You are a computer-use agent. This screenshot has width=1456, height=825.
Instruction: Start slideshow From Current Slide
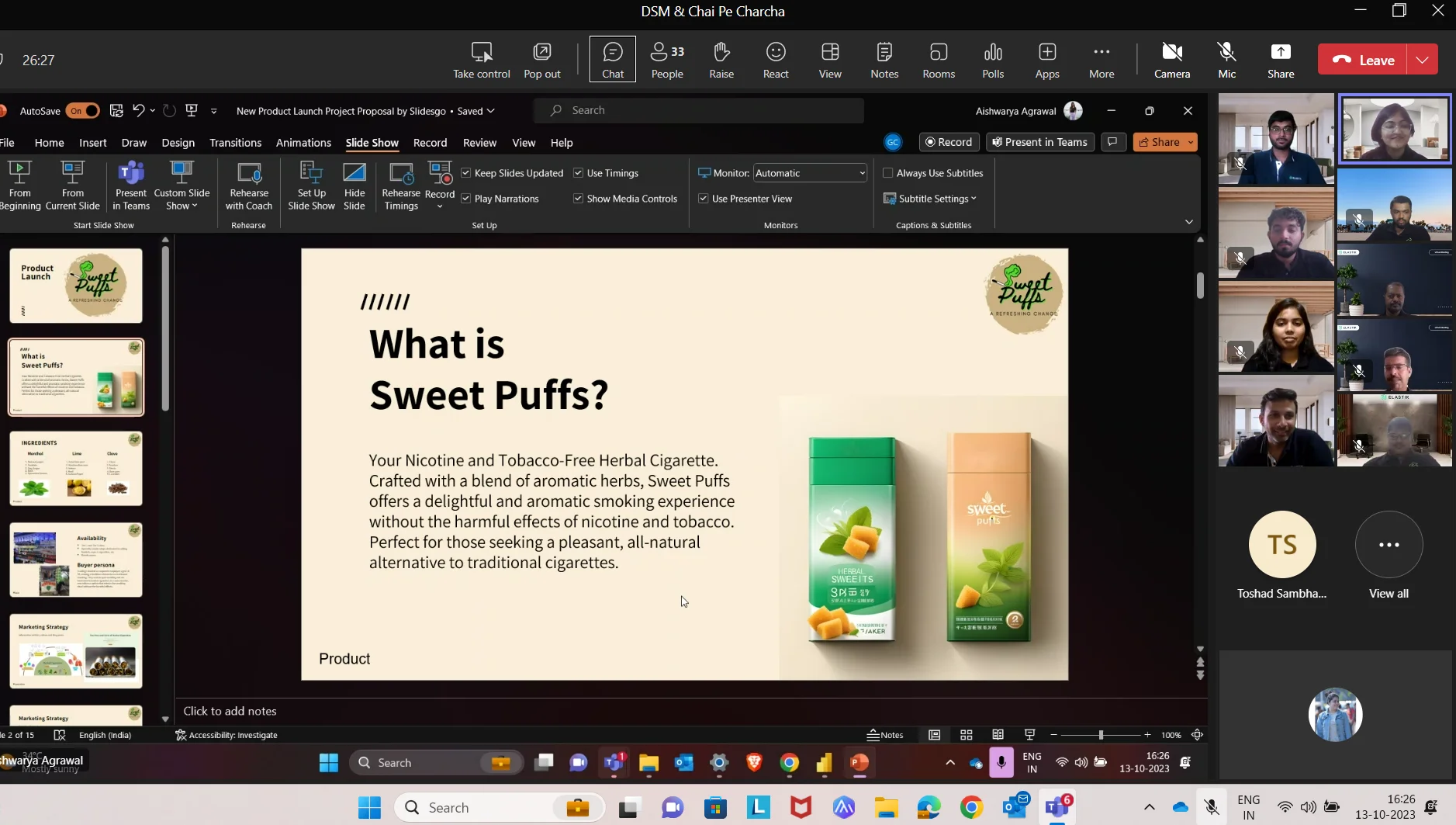pos(72,185)
